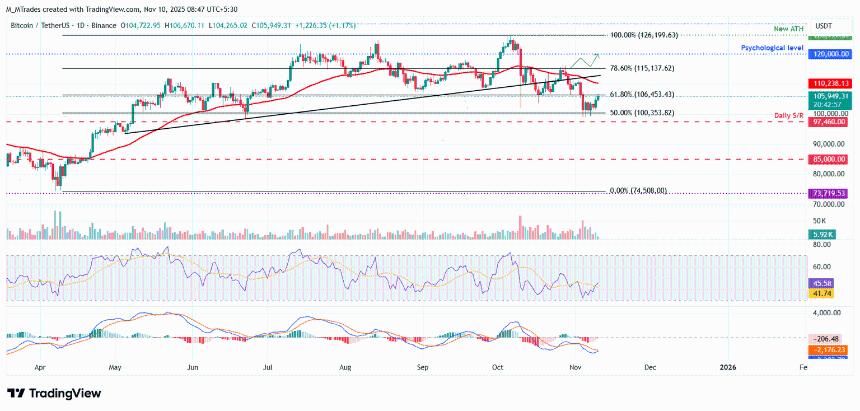This screenshot has height=411, width=860.
Task: Click the red 97,460.00 Daily S/R price tag
Action: (830, 122)
